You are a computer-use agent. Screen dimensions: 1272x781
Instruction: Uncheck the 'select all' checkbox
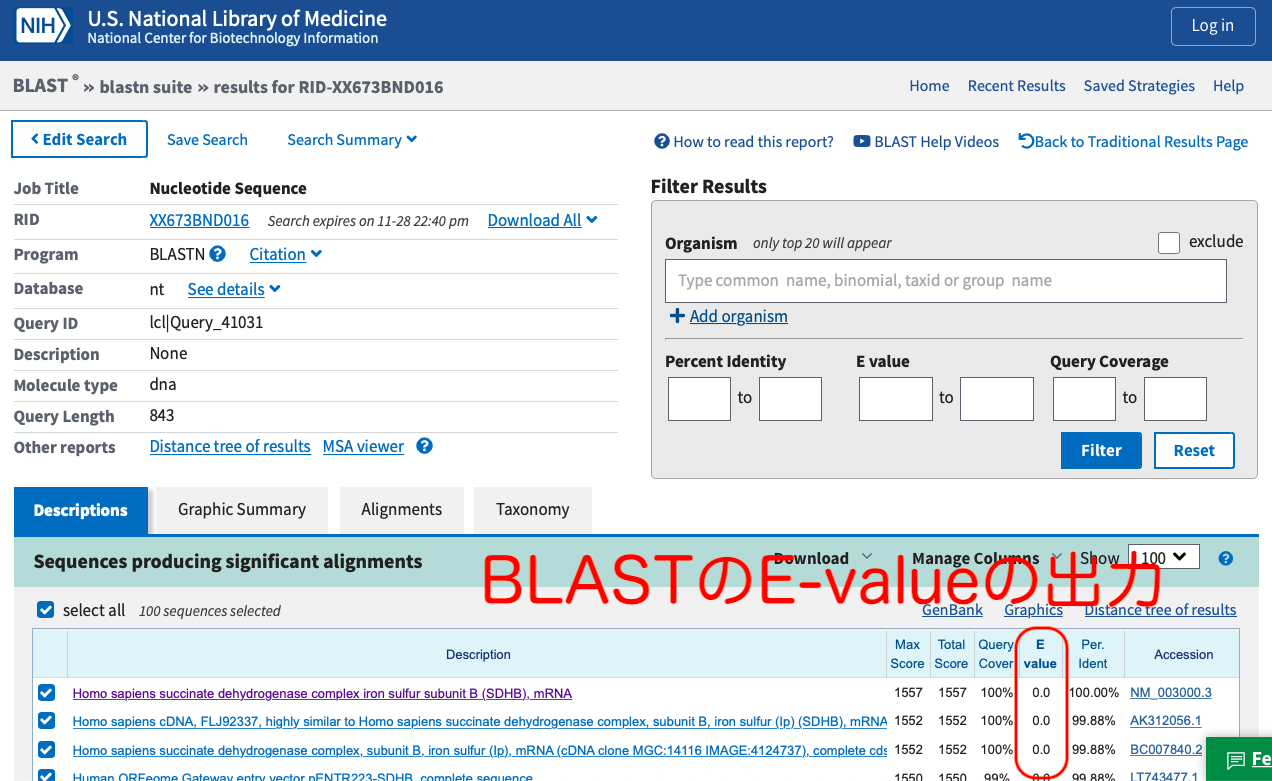click(45, 610)
